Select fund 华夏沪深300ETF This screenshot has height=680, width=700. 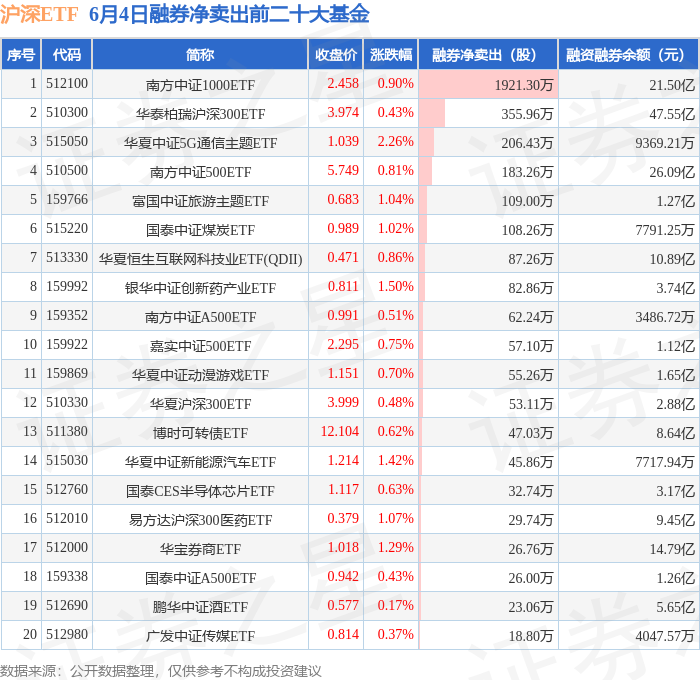(200, 404)
